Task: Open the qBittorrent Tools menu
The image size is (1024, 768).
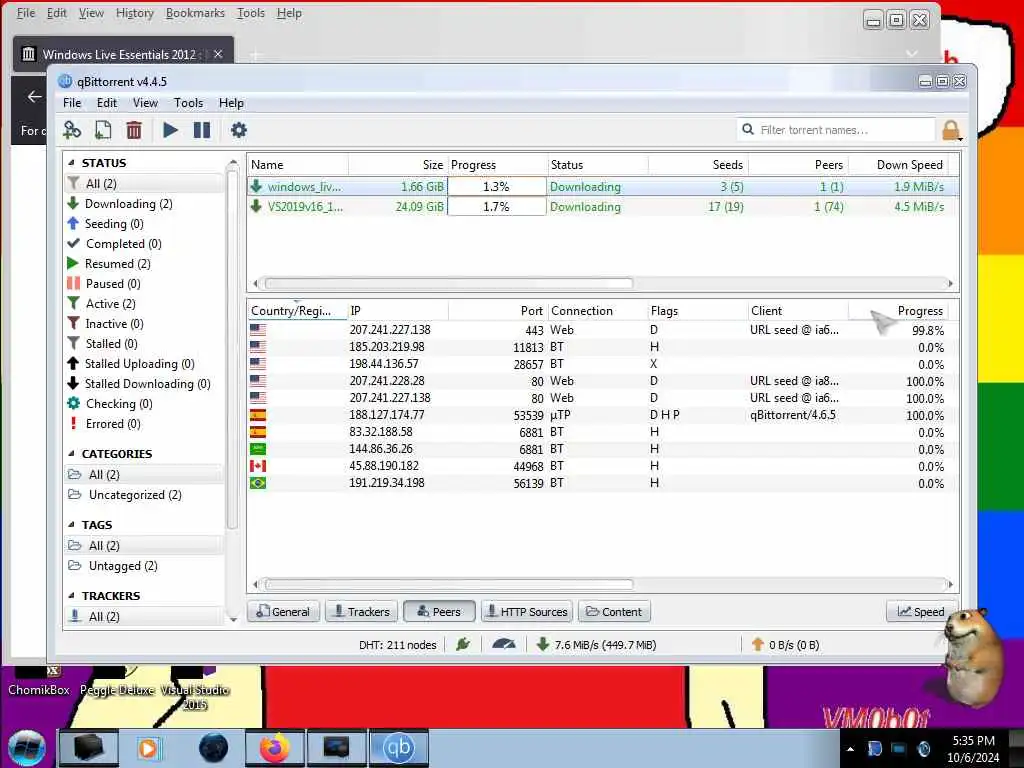Action: tap(188, 103)
